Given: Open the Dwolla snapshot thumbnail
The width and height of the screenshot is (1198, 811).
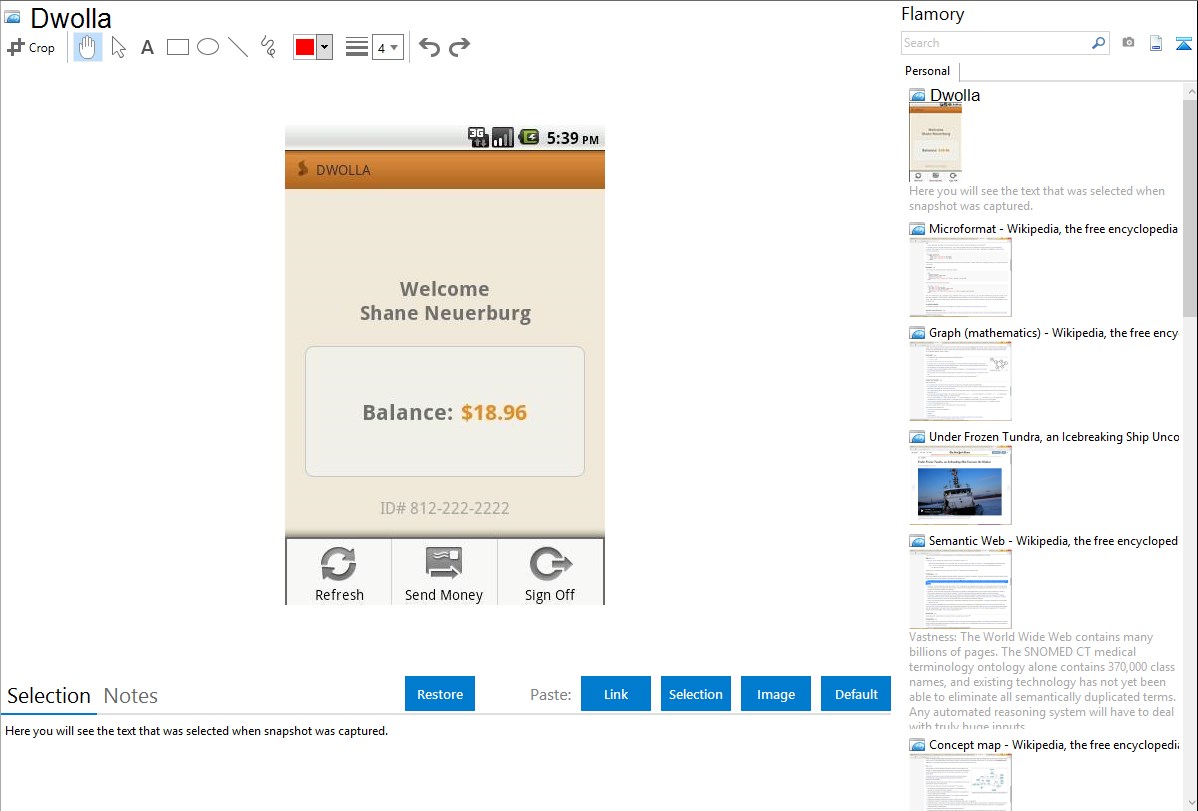Looking at the screenshot, I should click(x=935, y=143).
